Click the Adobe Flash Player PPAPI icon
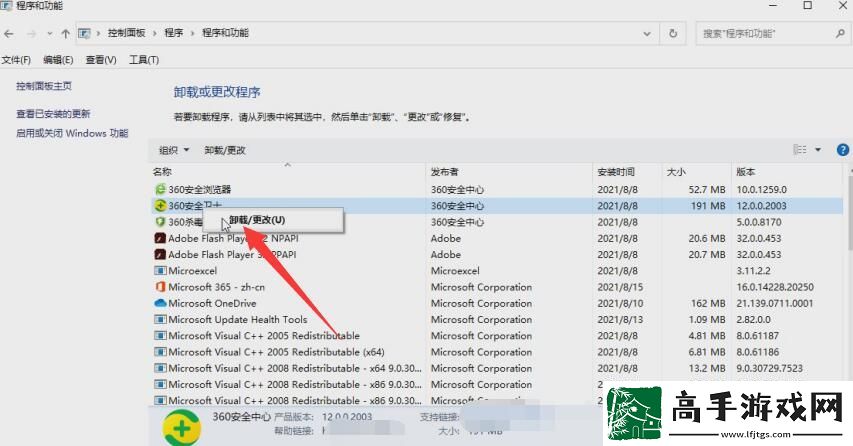This screenshot has width=853, height=446. tap(160, 255)
